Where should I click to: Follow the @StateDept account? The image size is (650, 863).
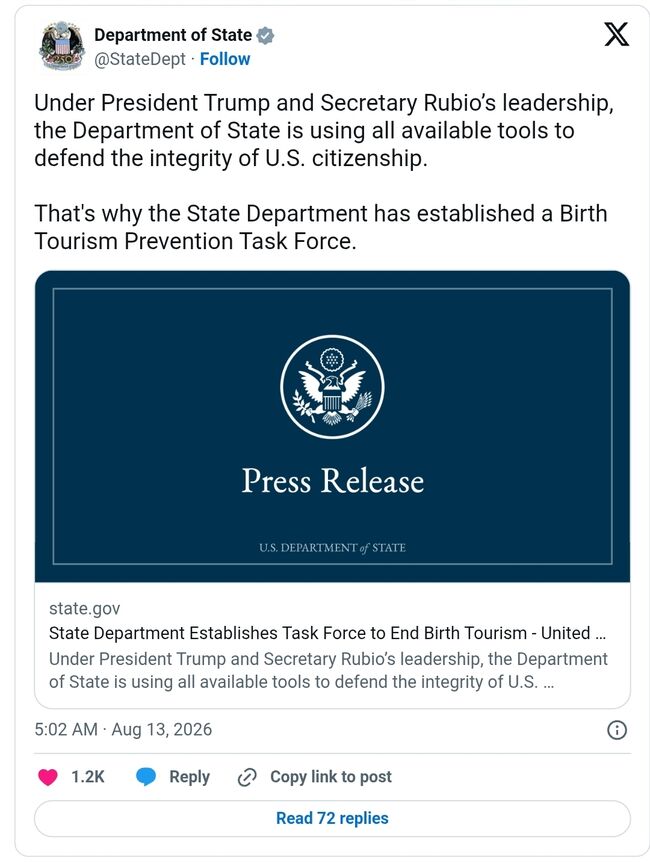[225, 59]
